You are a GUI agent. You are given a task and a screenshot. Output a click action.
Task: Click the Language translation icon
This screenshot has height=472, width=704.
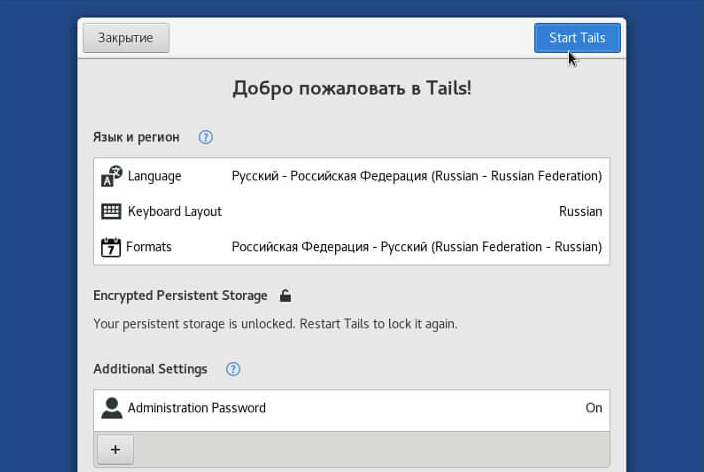coord(111,176)
